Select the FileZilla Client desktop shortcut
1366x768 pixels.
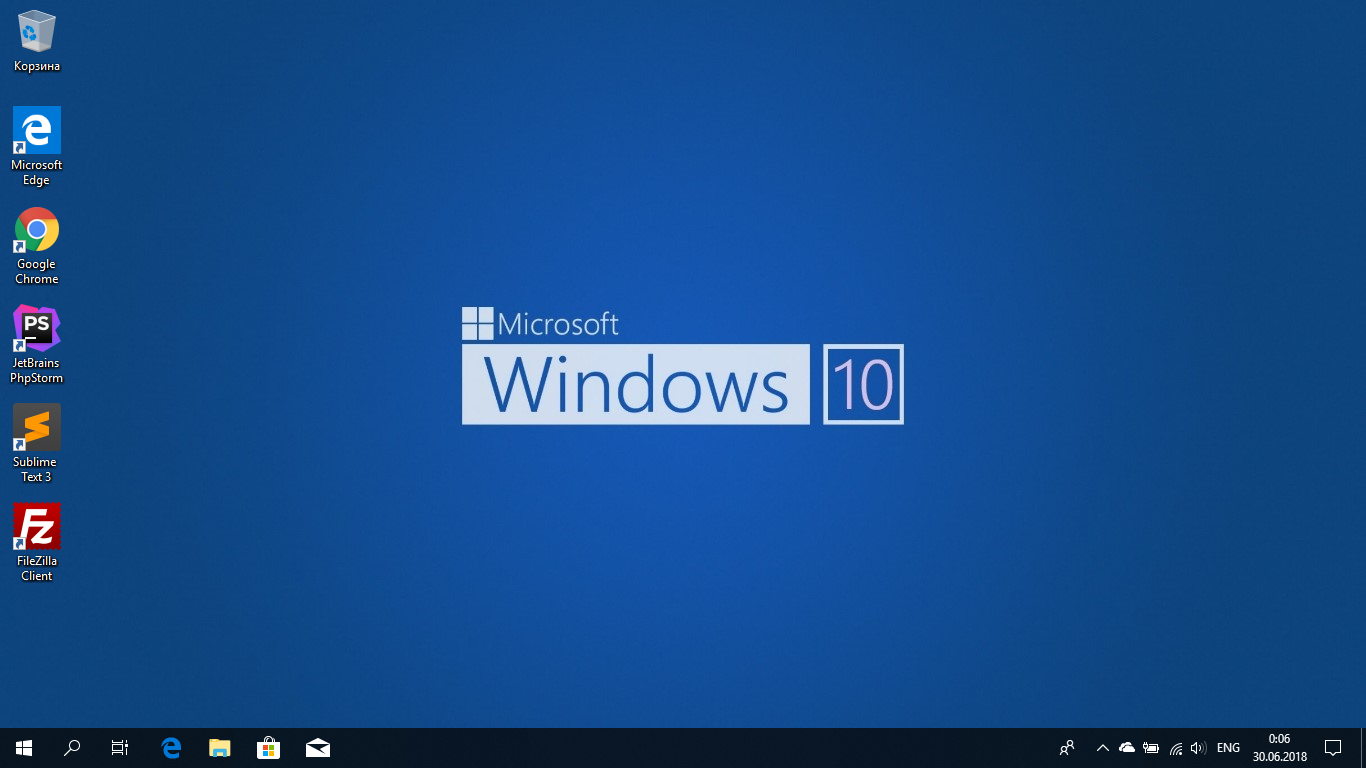pyautogui.click(x=37, y=542)
